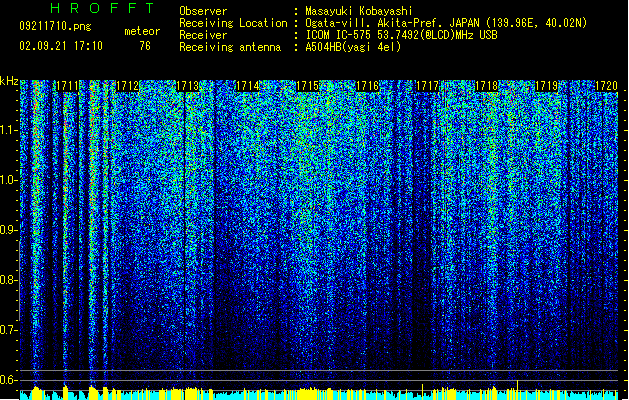
Task: Click the 0.9 kHz axis tick label
Action: [x=8, y=230]
